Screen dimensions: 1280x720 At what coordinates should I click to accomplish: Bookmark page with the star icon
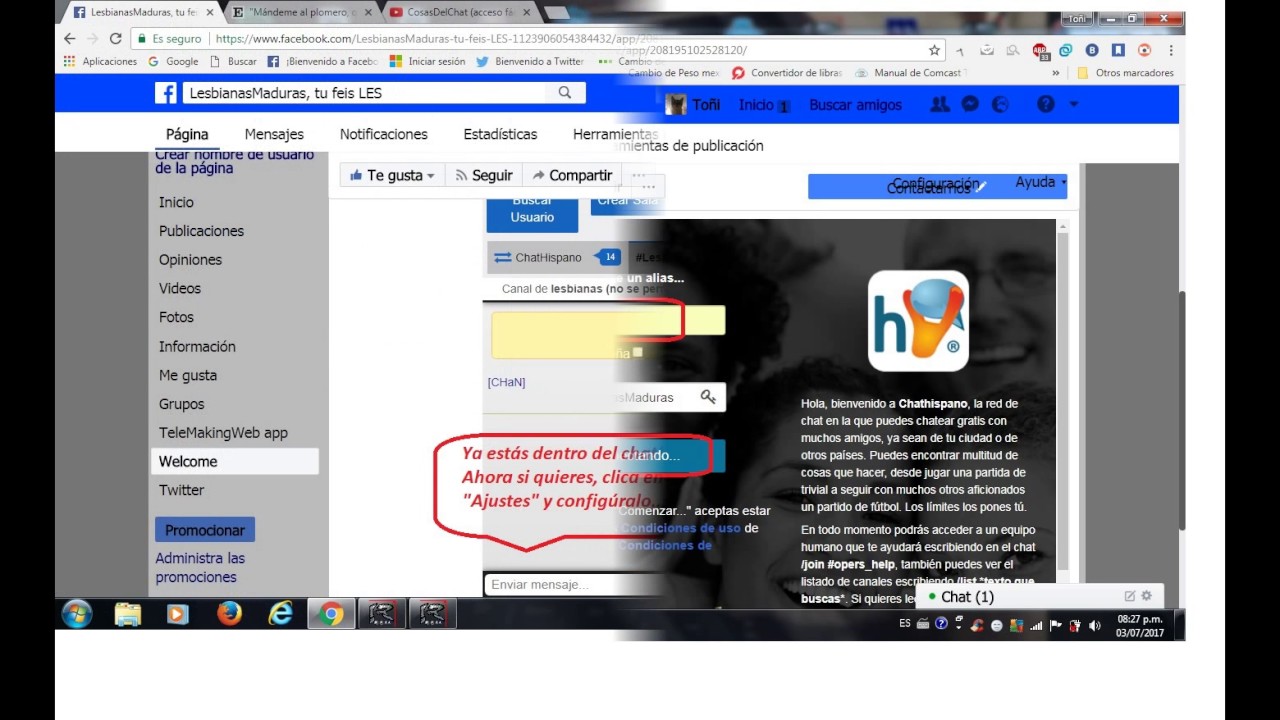coord(934,50)
